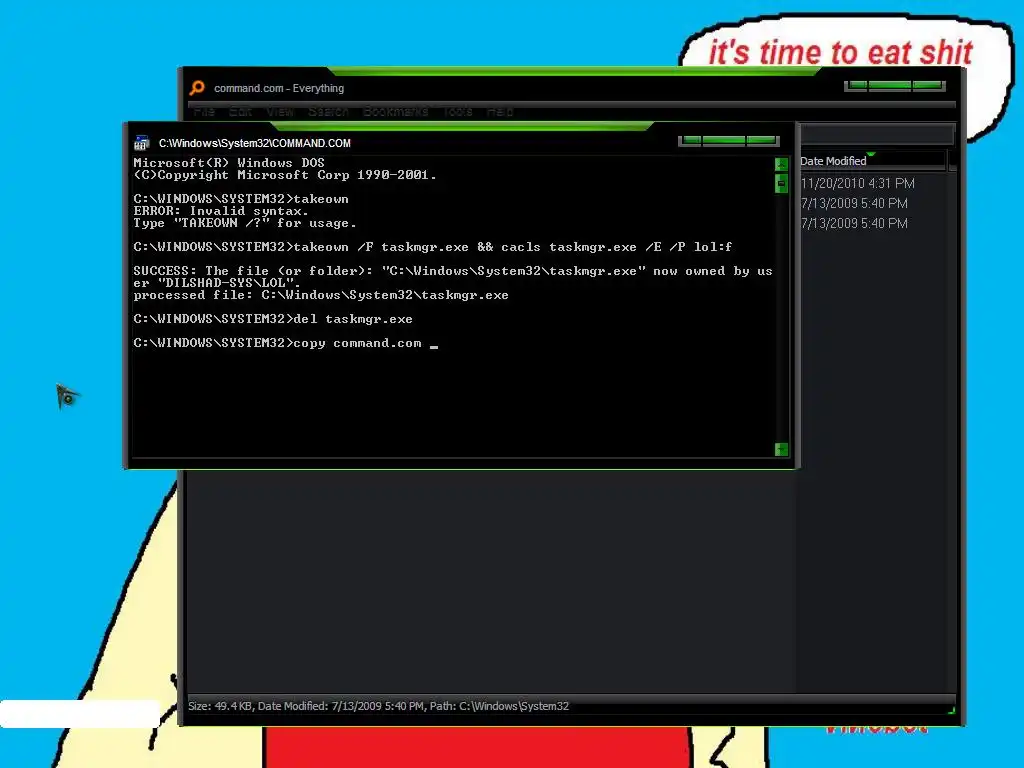1024x768 pixels.
Task: Open the File menu in Everything
Action: tap(204, 112)
